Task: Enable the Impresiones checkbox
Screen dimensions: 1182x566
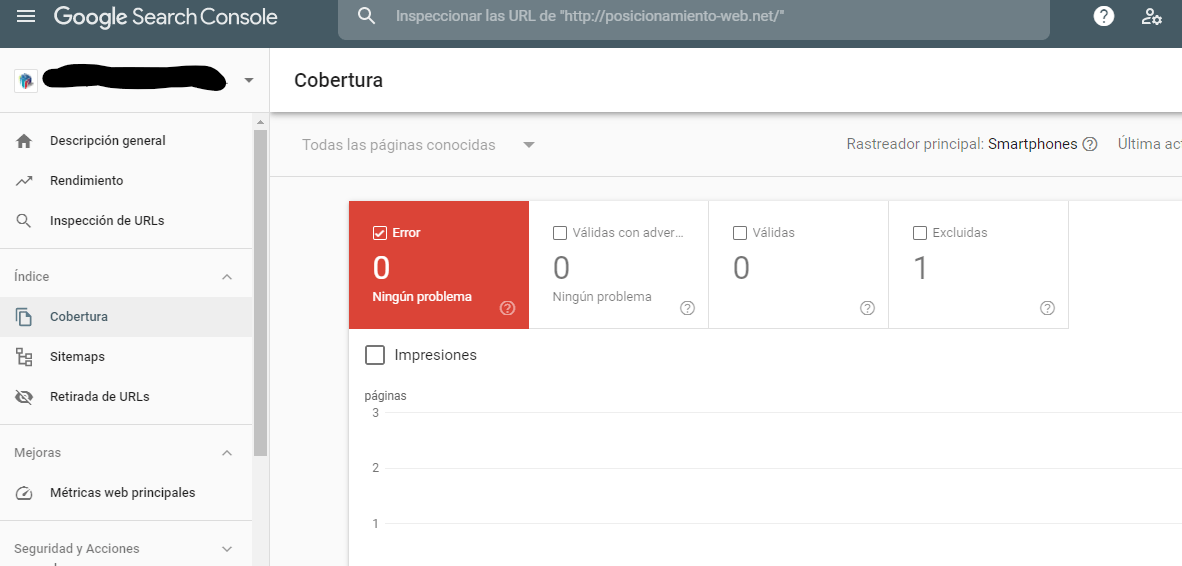Action: point(375,355)
